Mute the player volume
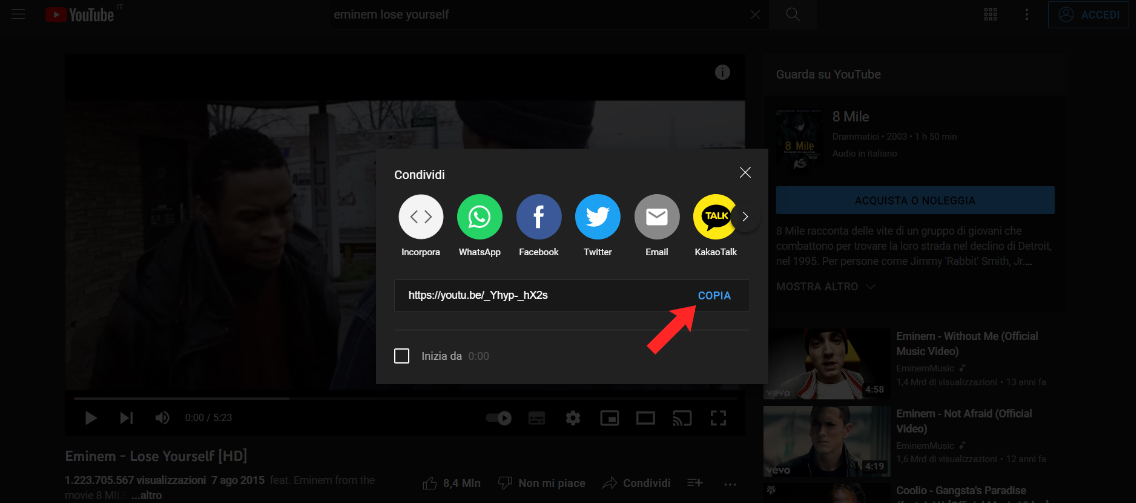The image size is (1136, 503). [x=162, y=417]
